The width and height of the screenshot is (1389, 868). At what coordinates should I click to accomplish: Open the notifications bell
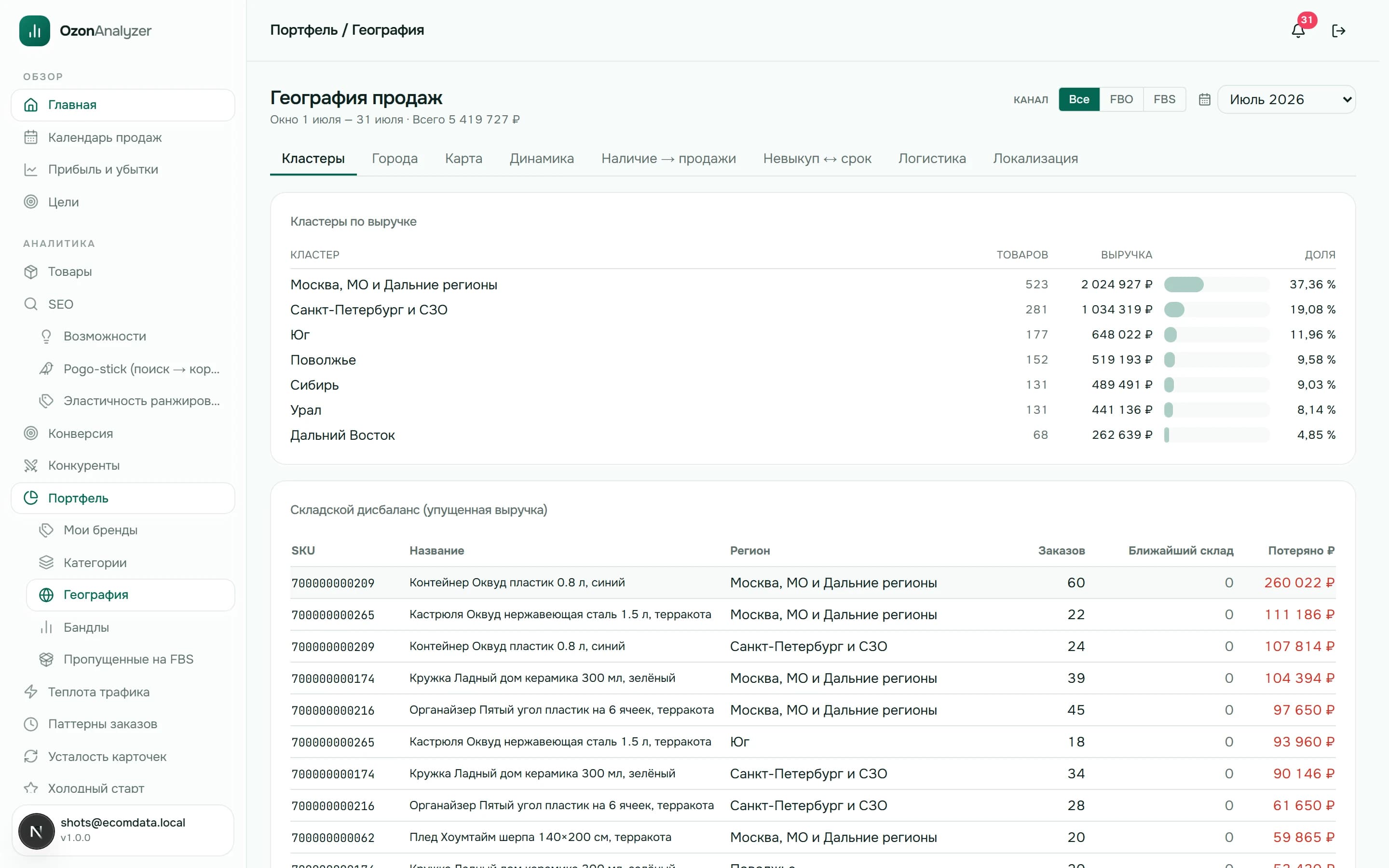pyautogui.click(x=1298, y=30)
